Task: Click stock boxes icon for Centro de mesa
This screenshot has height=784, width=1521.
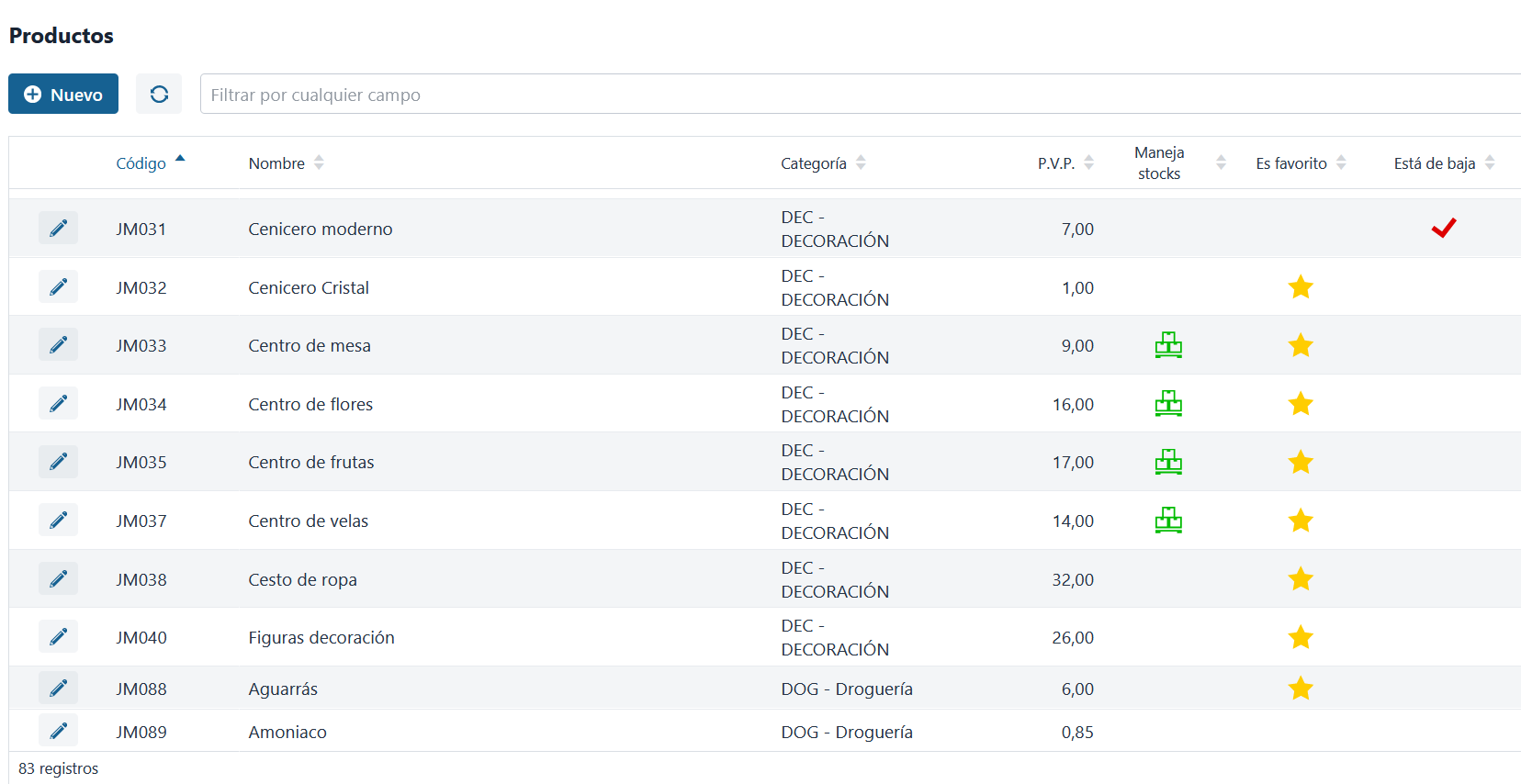Action: tap(1168, 345)
